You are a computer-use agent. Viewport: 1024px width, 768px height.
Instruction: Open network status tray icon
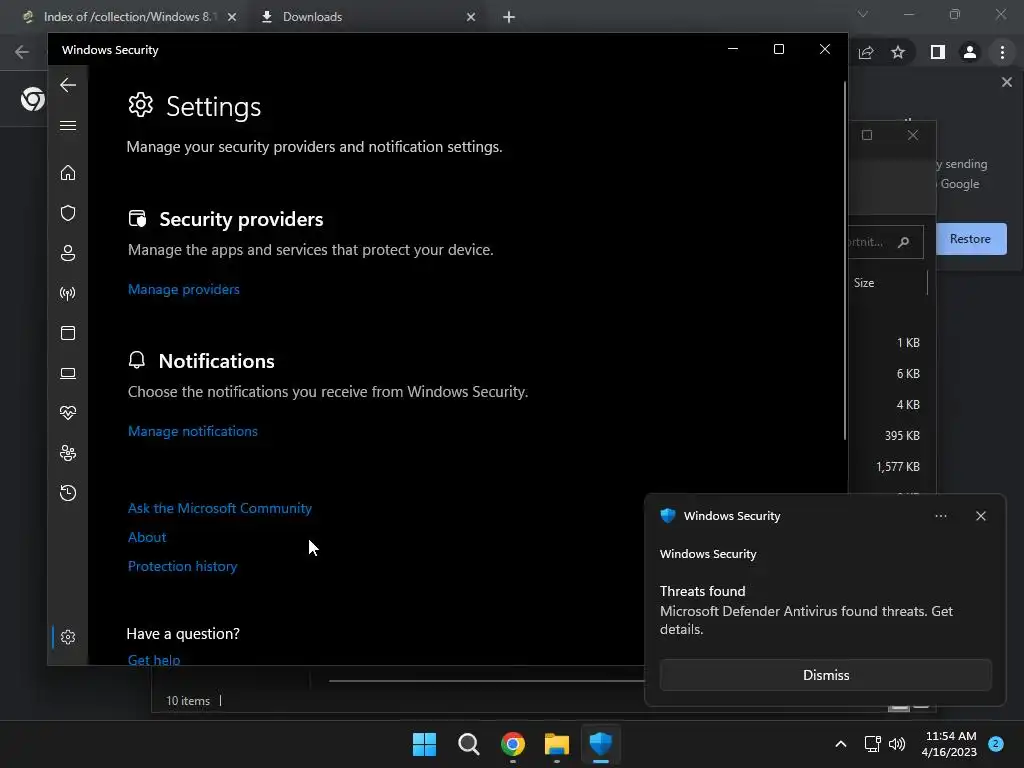coord(872,744)
